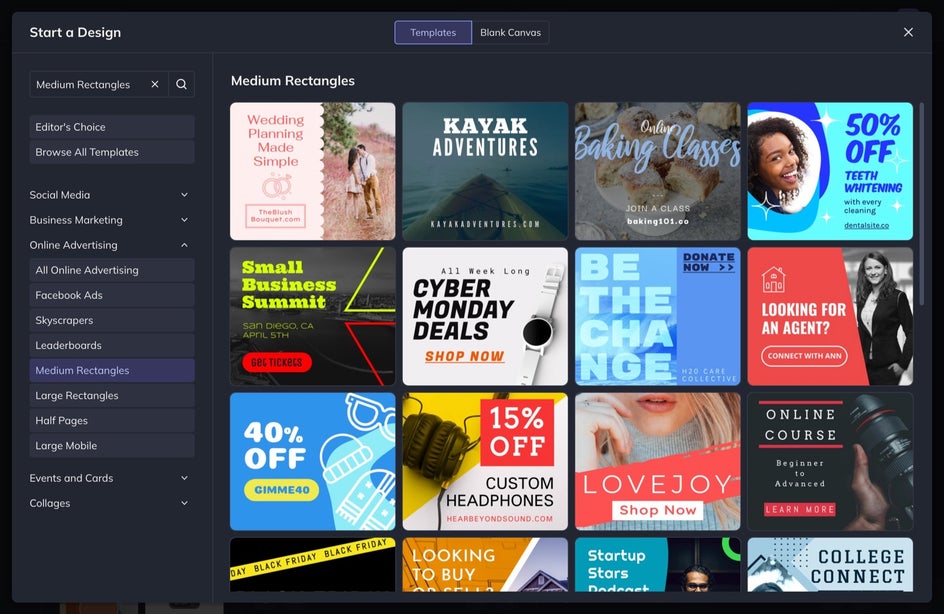This screenshot has height=614, width=944.
Task: Select Large Mobile subcategory
Action: coord(112,446)
